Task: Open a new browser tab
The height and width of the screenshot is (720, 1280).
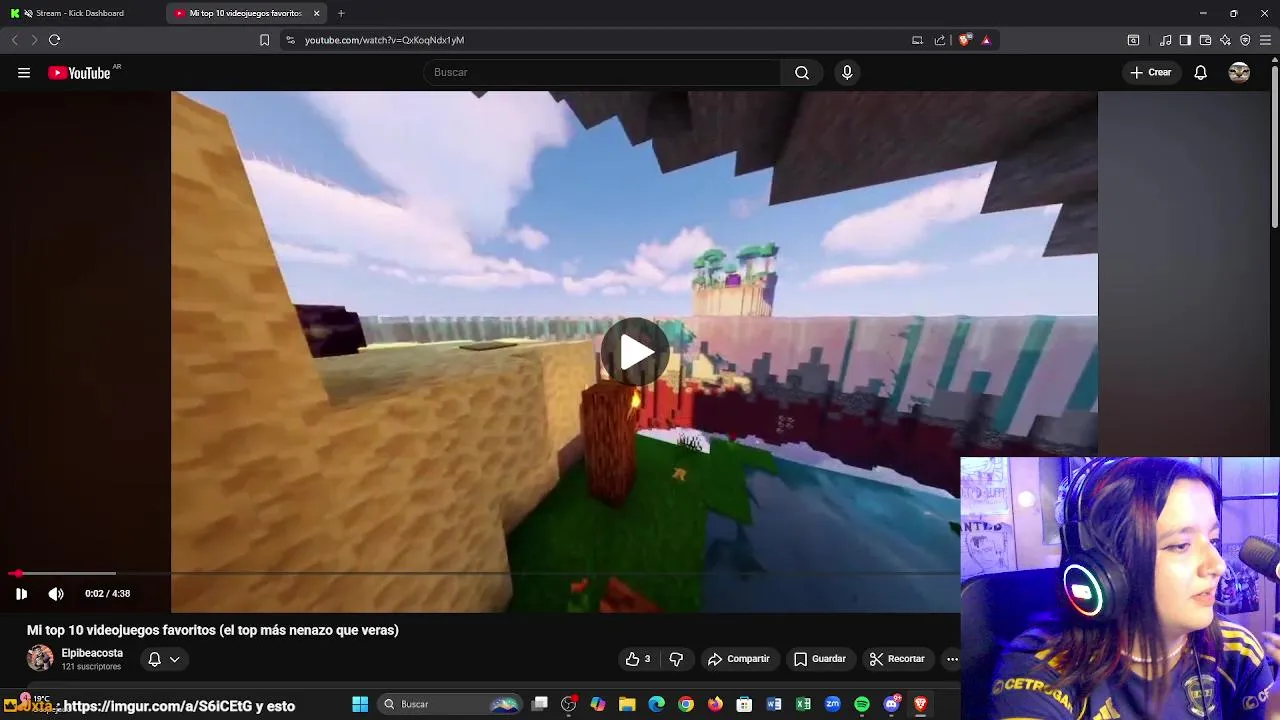Action: click(x=341, y=13)
